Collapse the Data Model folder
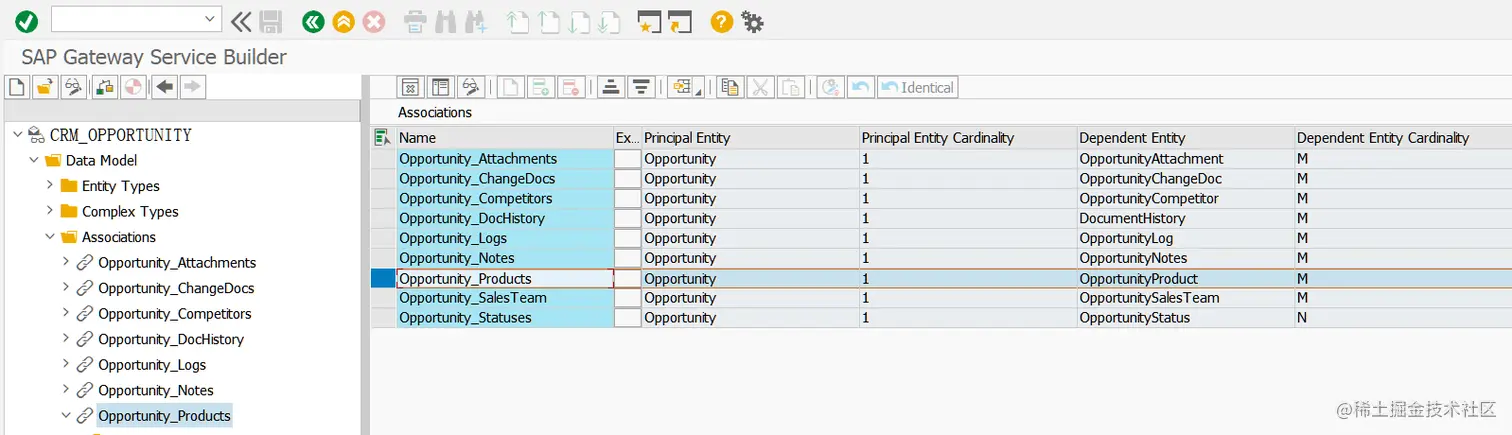The height and width of the screenshot is (435, 1512). tap(34, 160)
